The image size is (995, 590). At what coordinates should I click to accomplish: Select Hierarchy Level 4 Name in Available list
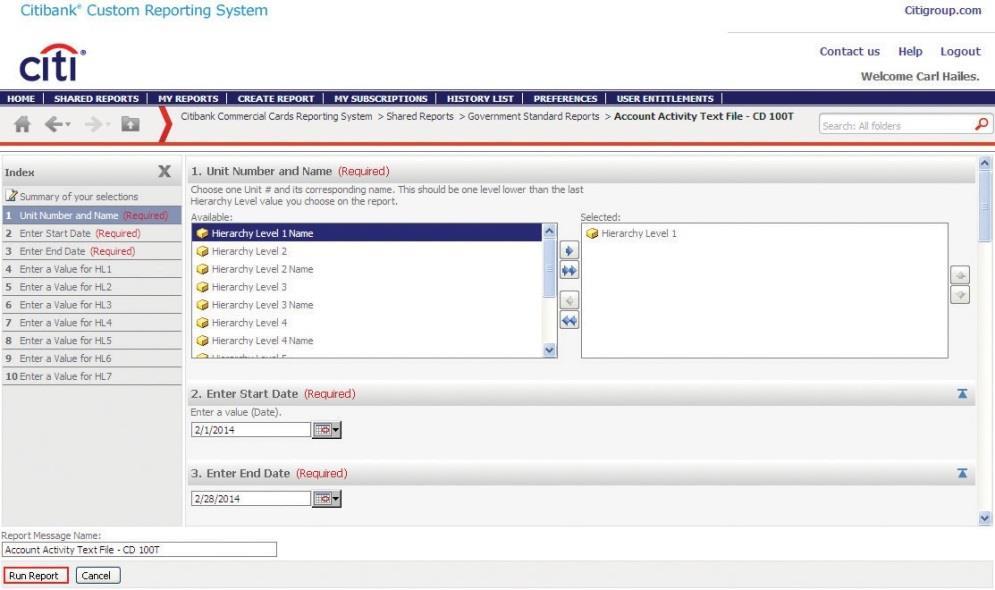(x=367, y=340)
